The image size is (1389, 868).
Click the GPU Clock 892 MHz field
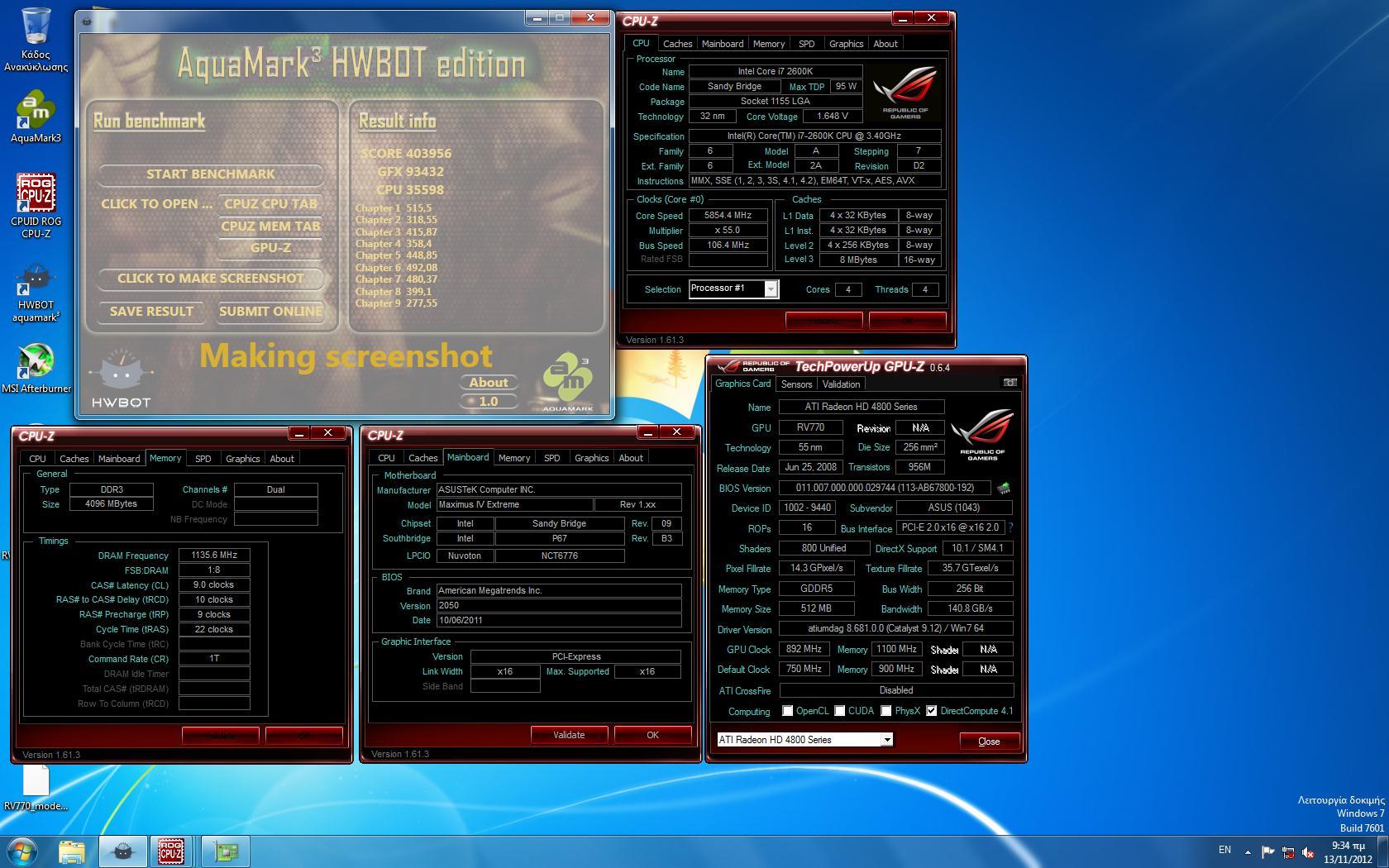(x=803, y=650)
